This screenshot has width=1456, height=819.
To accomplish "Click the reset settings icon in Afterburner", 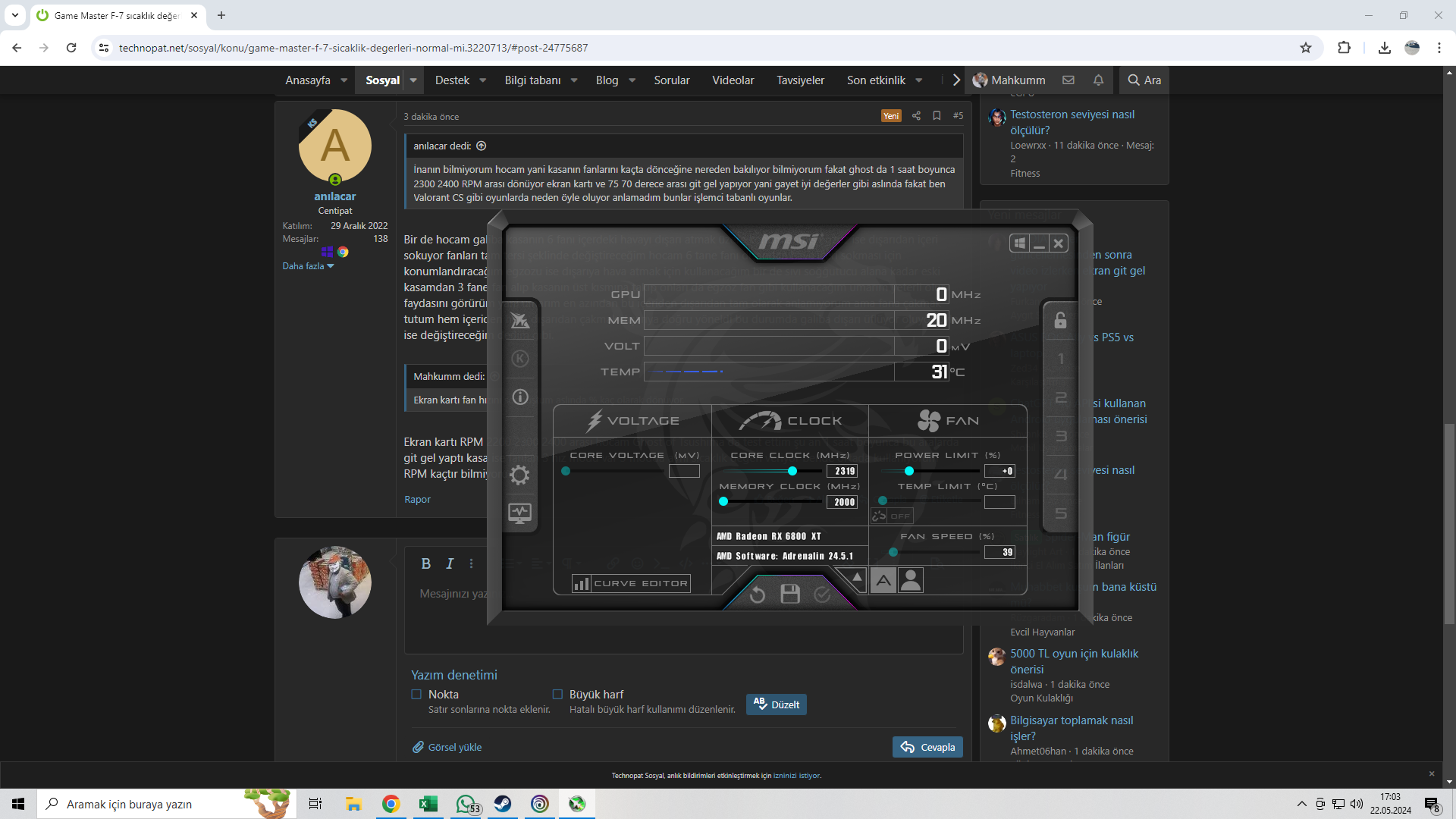I will pyautogui.click(x=757, y=595).
